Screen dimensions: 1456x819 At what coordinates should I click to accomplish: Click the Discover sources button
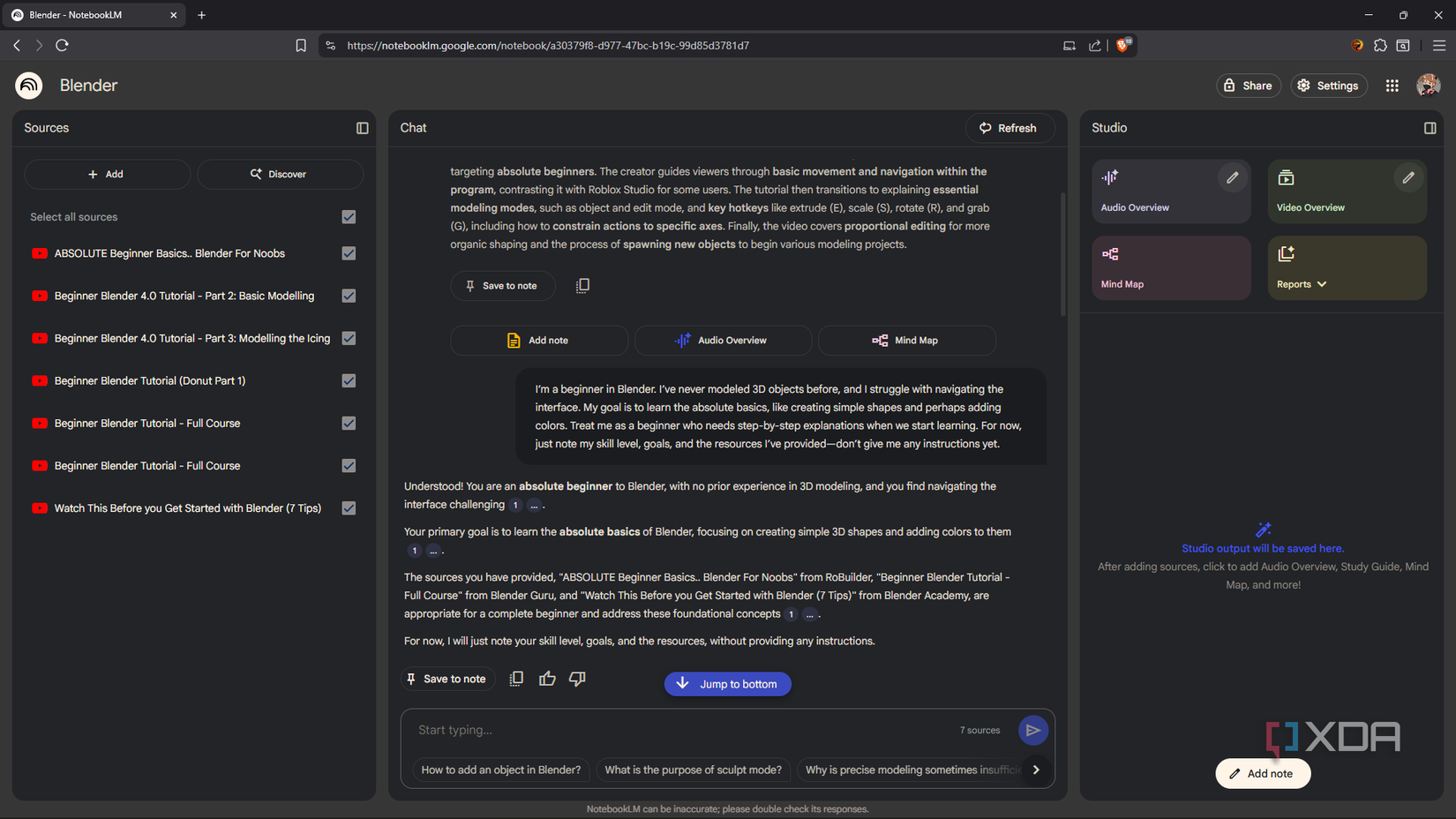280,174
